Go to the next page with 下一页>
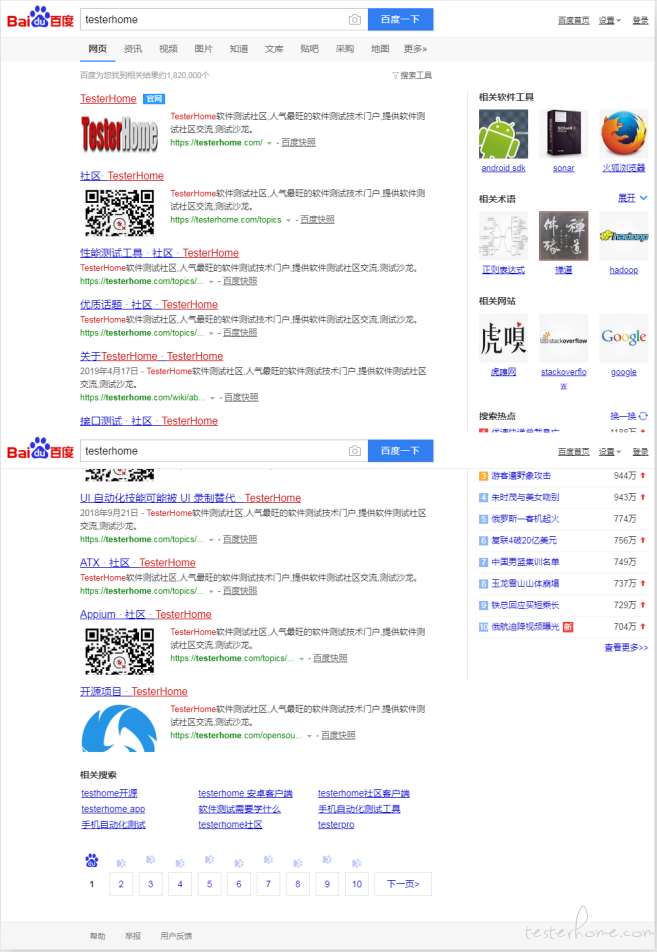 [402, 884]
